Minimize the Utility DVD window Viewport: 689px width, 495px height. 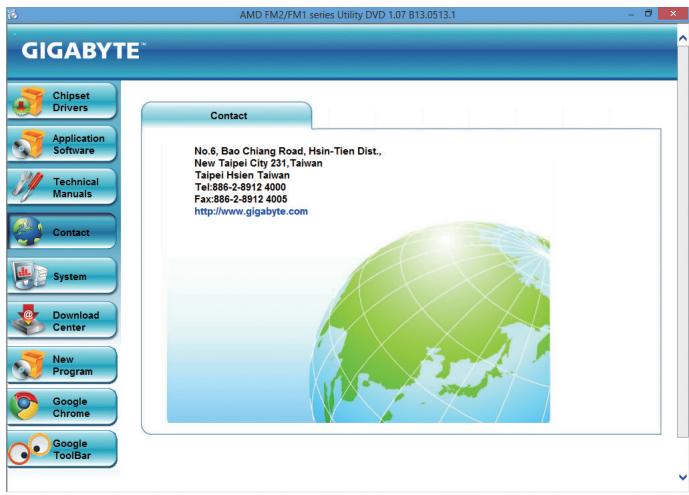click(631, 14)
